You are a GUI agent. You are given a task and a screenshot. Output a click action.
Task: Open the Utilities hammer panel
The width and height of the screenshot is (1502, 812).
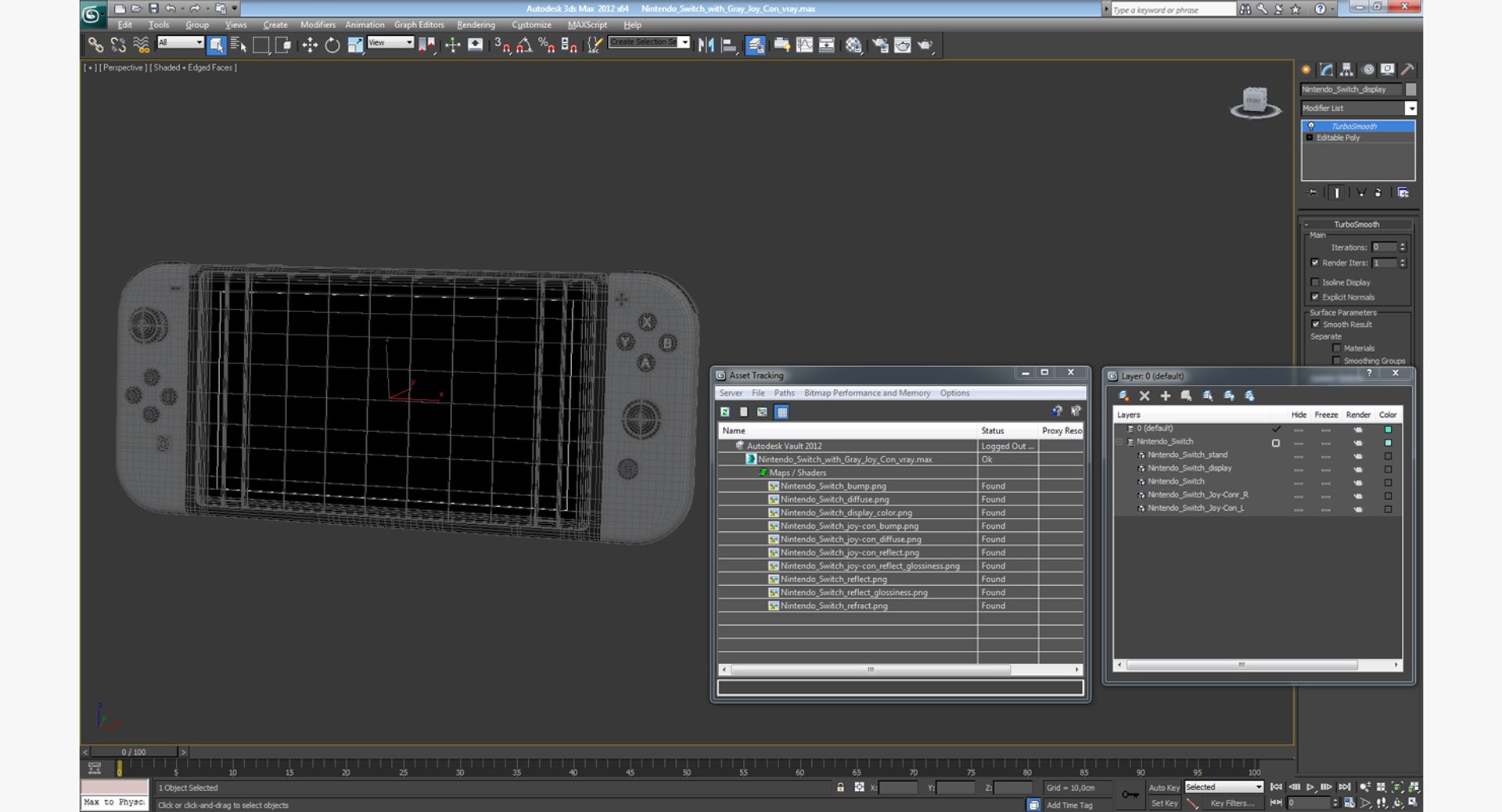pyautogui.click(x=1407, y=70)
